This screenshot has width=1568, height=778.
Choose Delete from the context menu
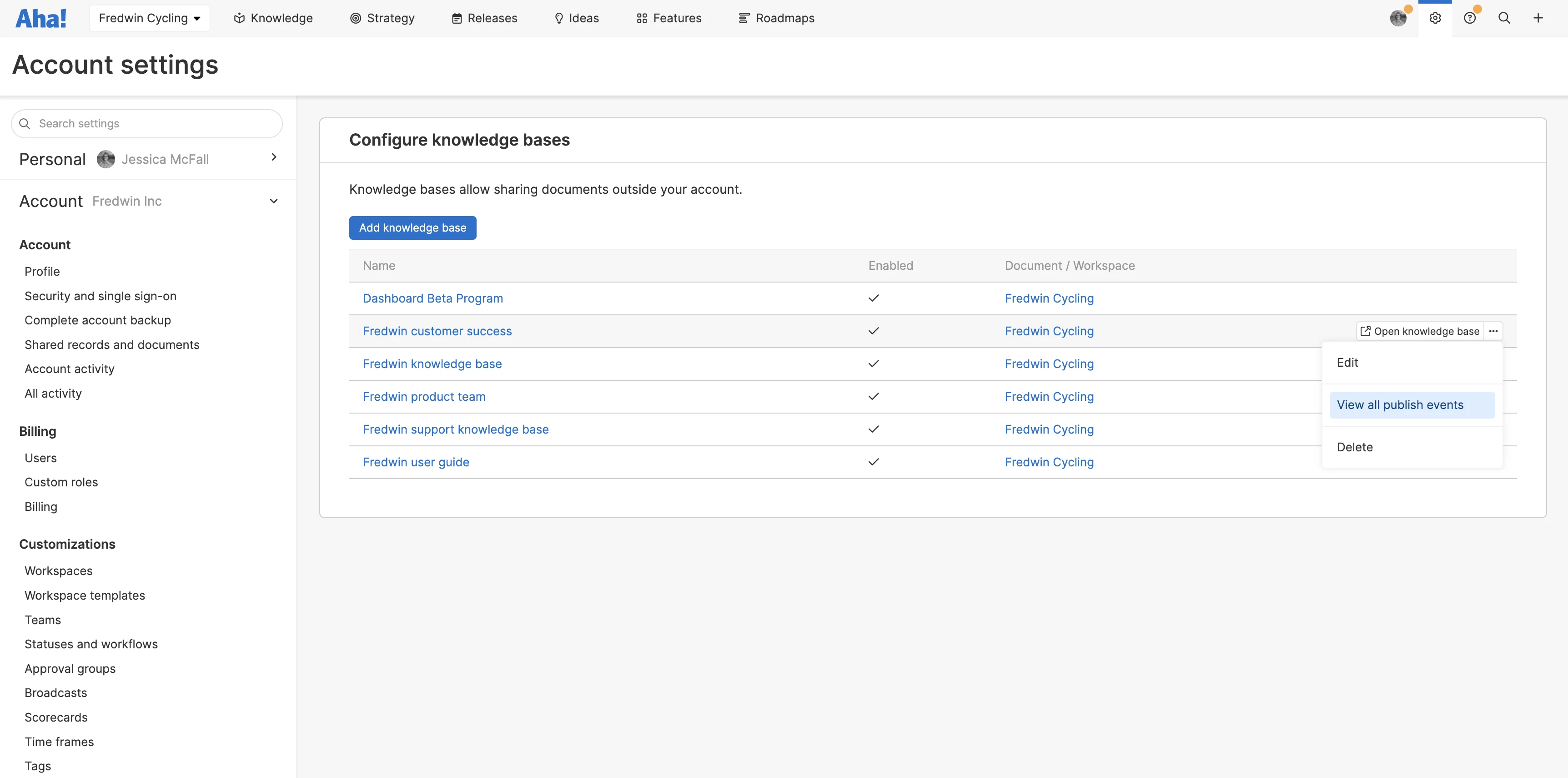coord(1354,447)
